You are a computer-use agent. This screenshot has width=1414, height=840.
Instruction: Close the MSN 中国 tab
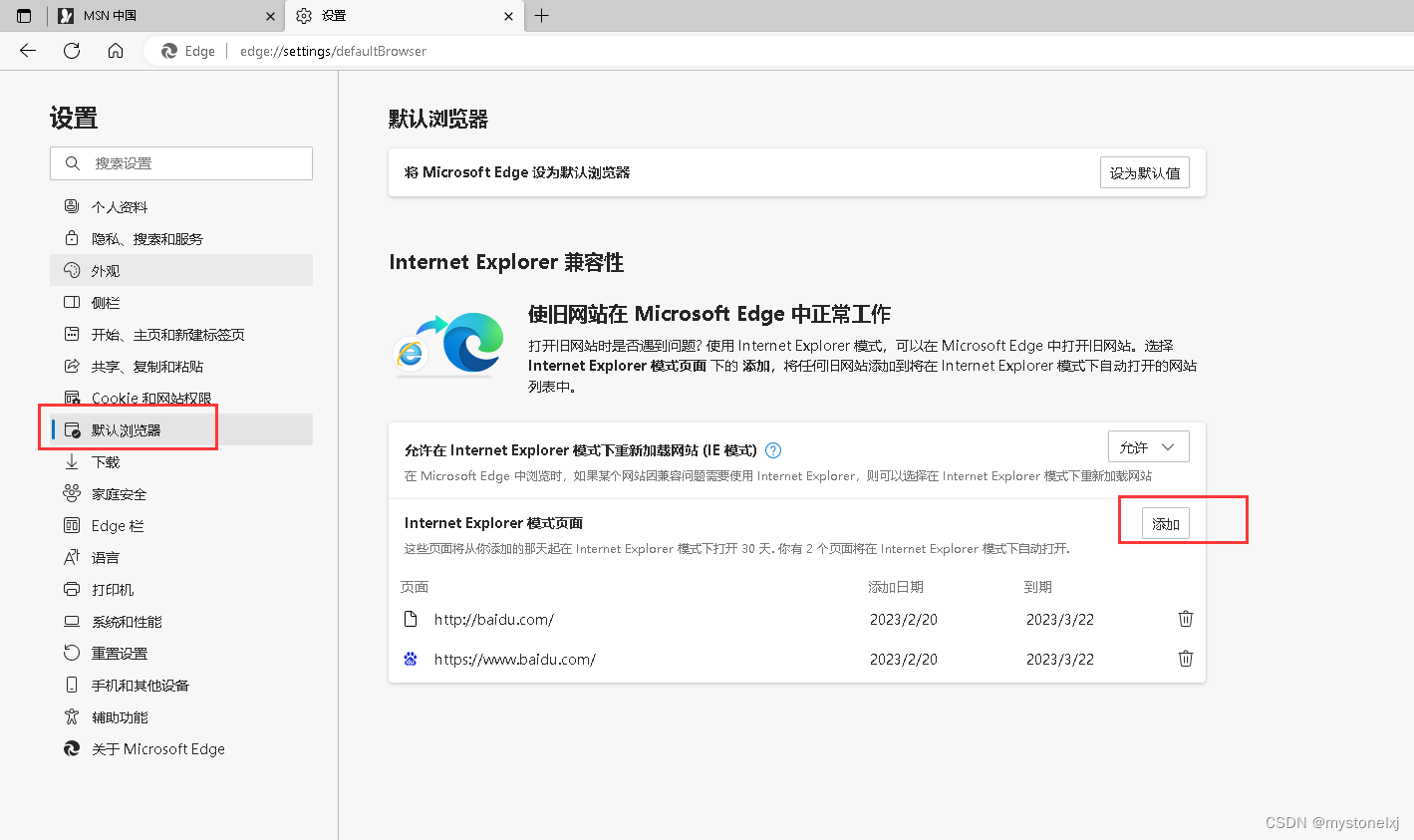tap(270, 16)
